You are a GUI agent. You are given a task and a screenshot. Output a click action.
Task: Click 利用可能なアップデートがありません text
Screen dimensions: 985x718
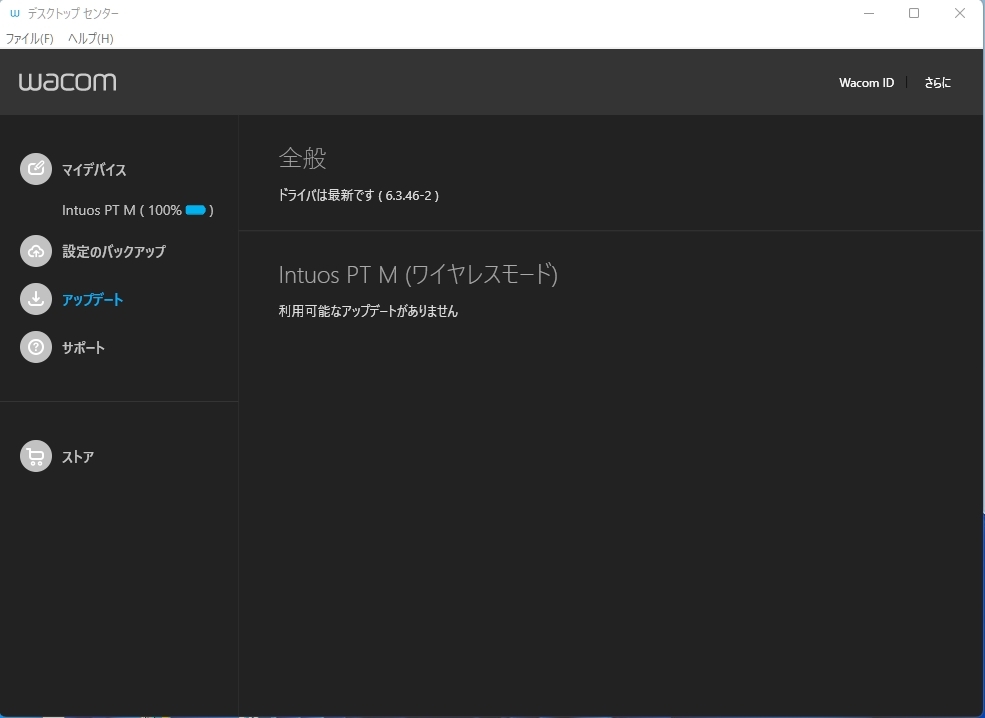(368, 311)
